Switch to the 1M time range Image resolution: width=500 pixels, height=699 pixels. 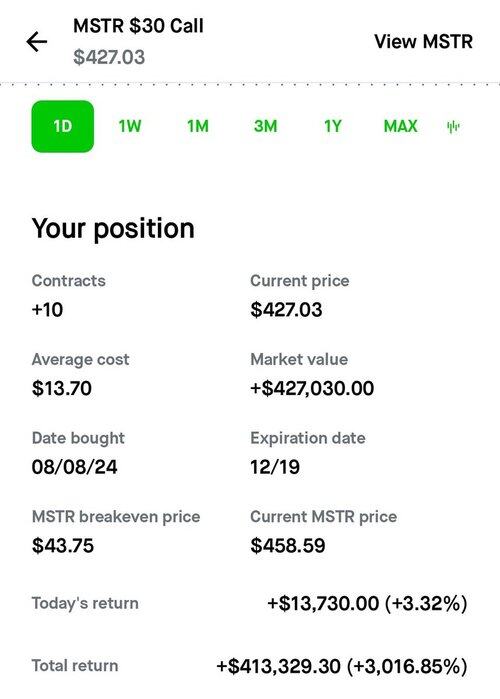pyautogui.click(x=197, y=126)
